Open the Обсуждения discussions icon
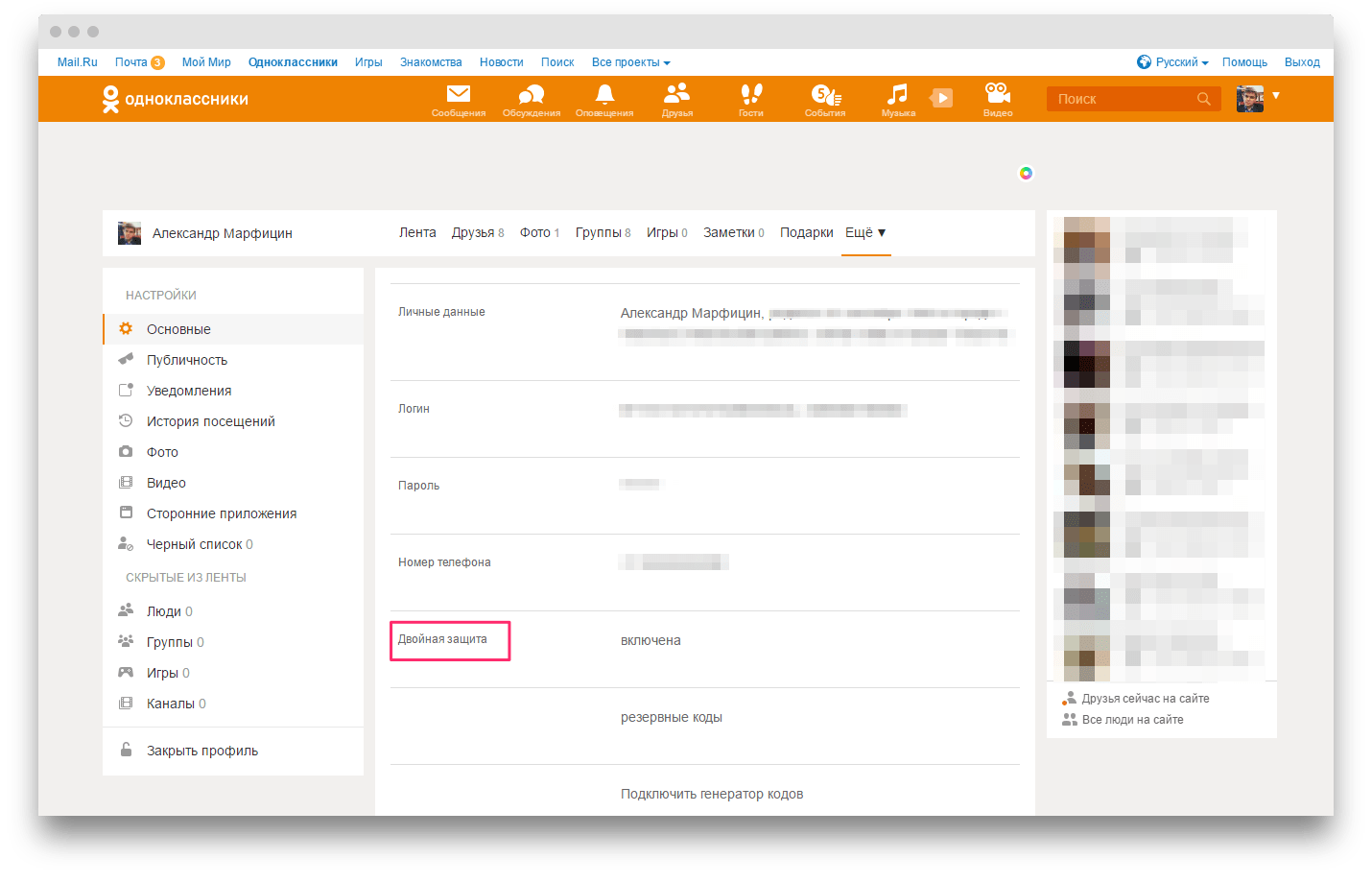The image size is (1372, 883). click(x=532, y=99)
